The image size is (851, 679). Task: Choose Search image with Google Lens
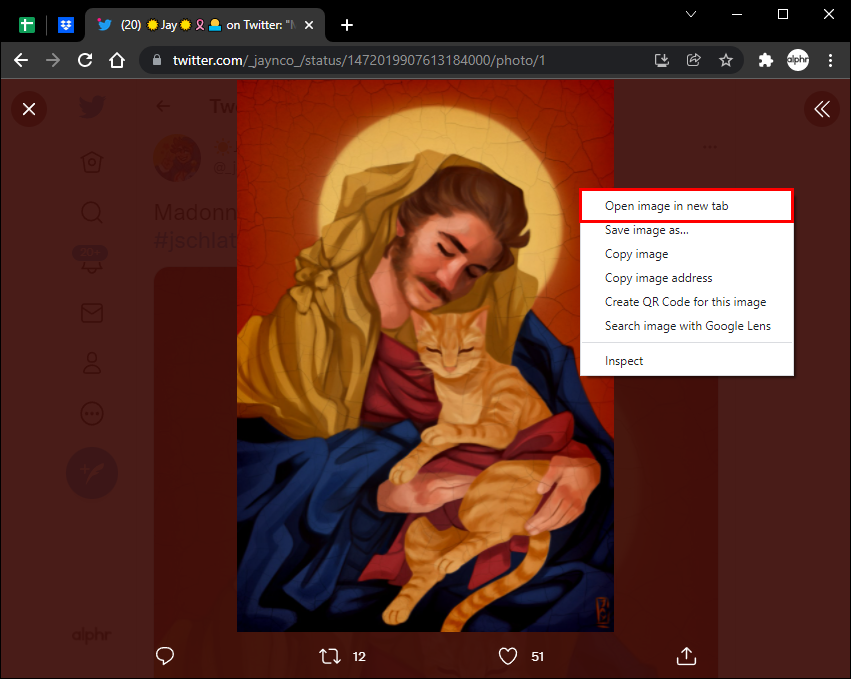[x=686, y=325]
